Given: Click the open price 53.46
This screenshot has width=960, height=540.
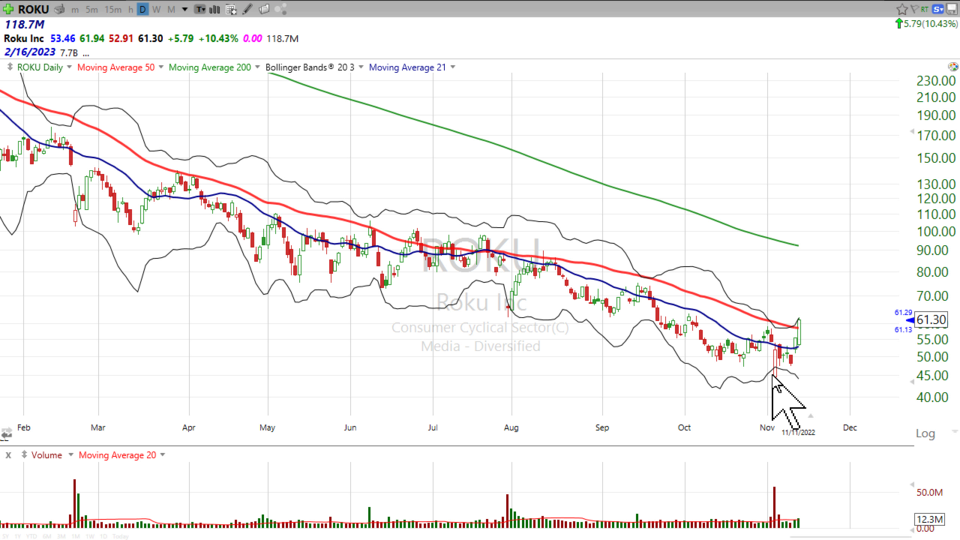Looking at the screenshot, I should pos(62,38).
